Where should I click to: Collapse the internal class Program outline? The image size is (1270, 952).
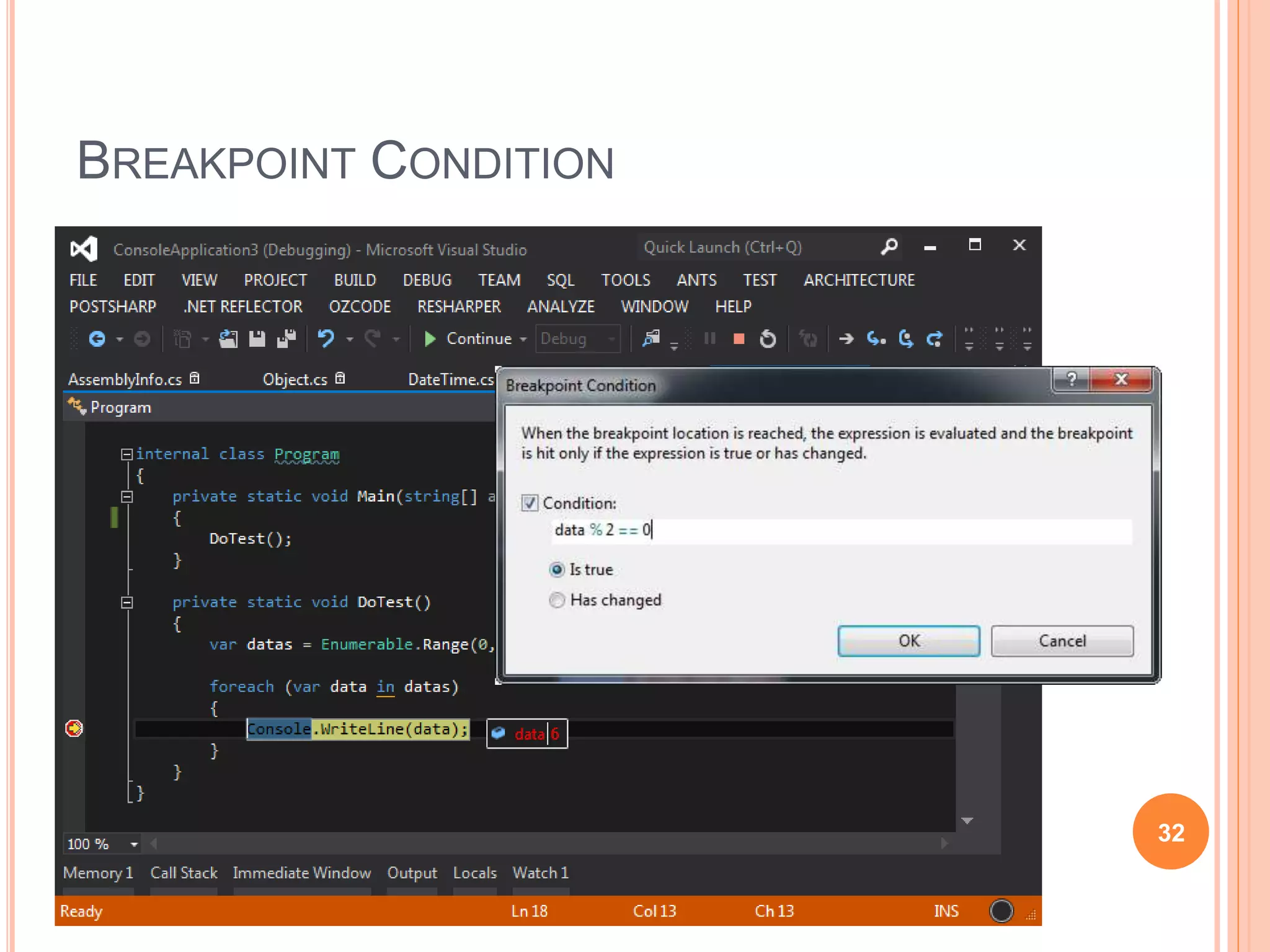(x=127, y=454)
